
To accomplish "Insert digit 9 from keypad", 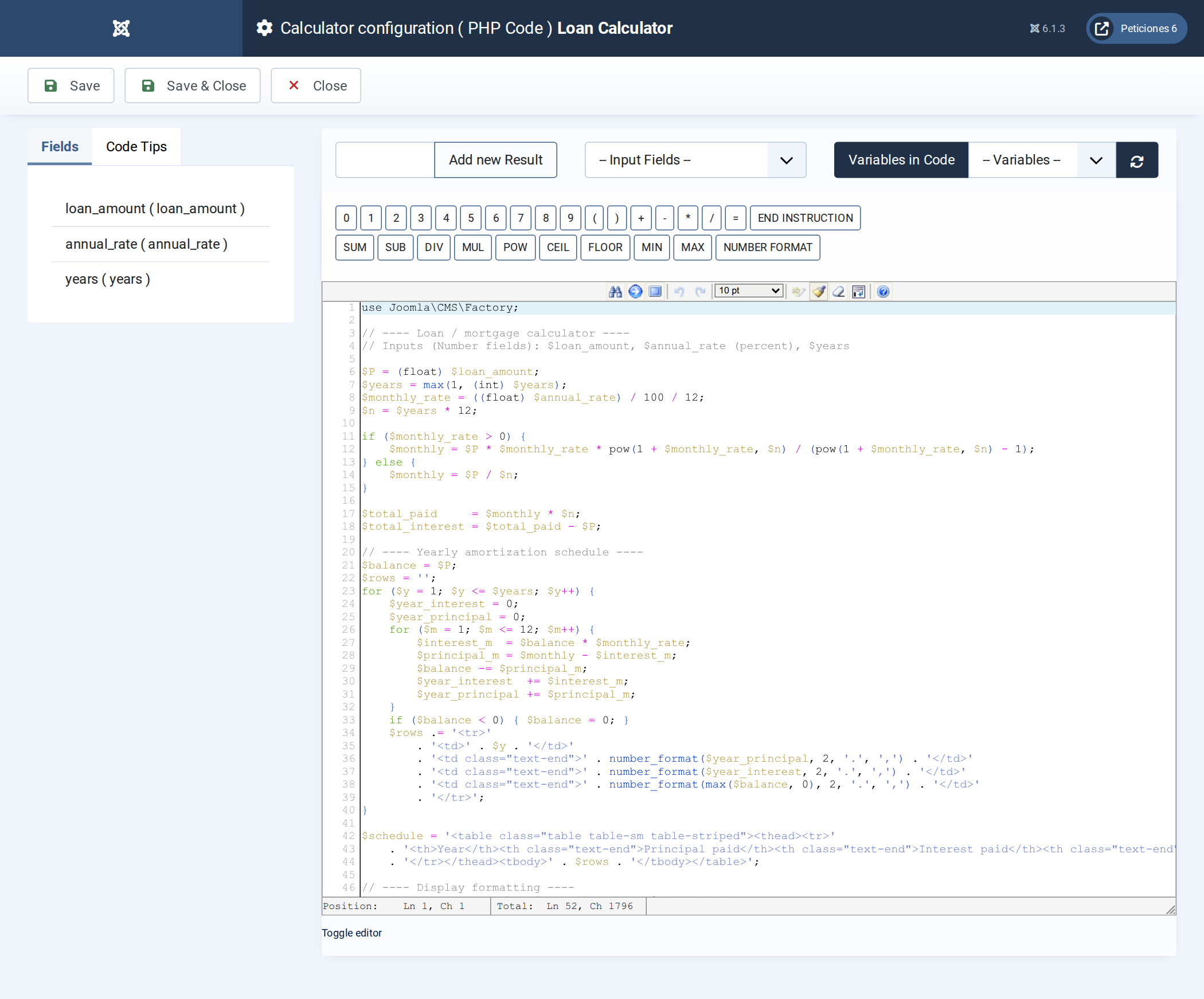I will (570, 218).
